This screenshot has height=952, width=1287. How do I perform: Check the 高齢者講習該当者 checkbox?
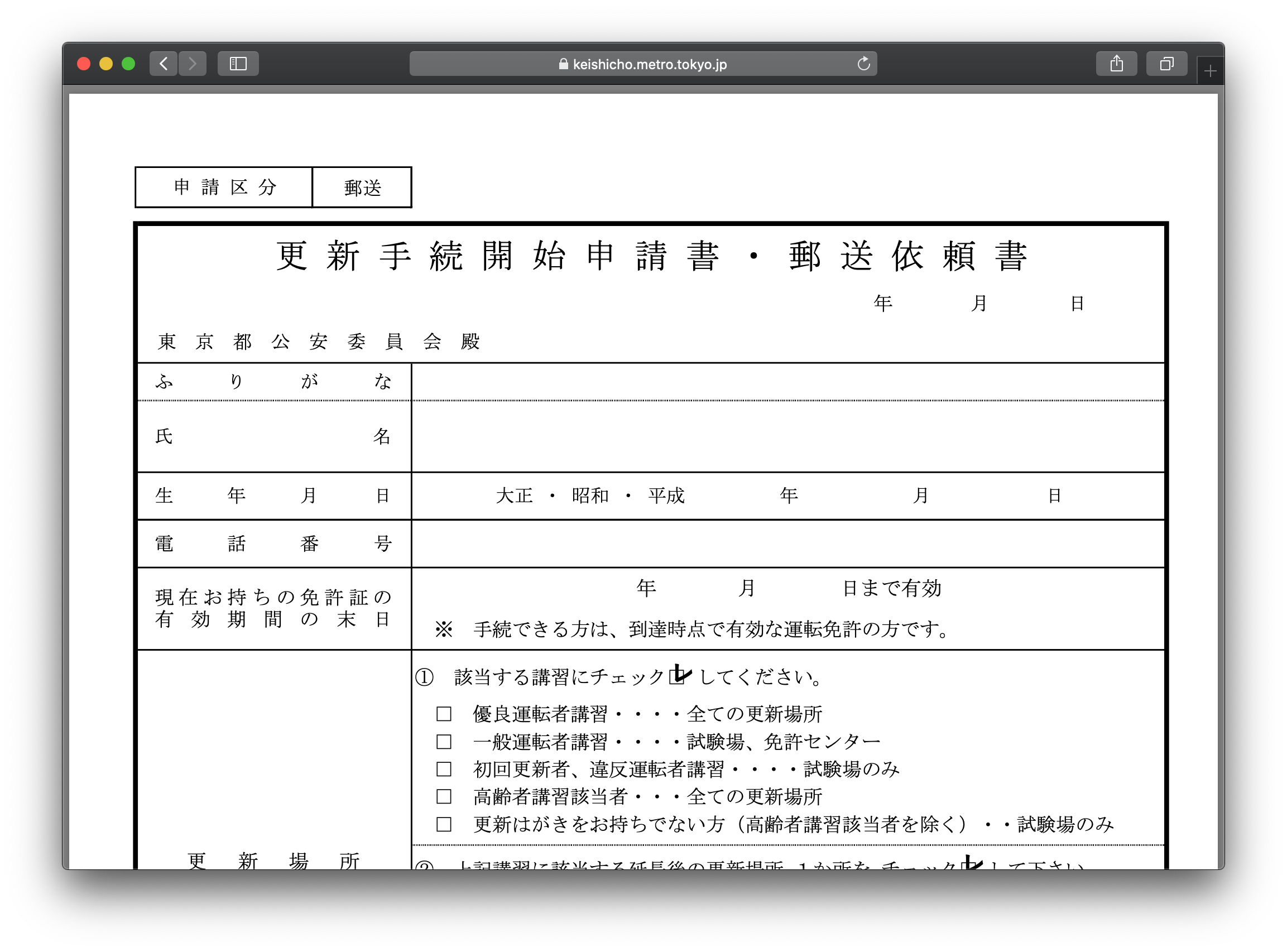(x=444, y=796)
